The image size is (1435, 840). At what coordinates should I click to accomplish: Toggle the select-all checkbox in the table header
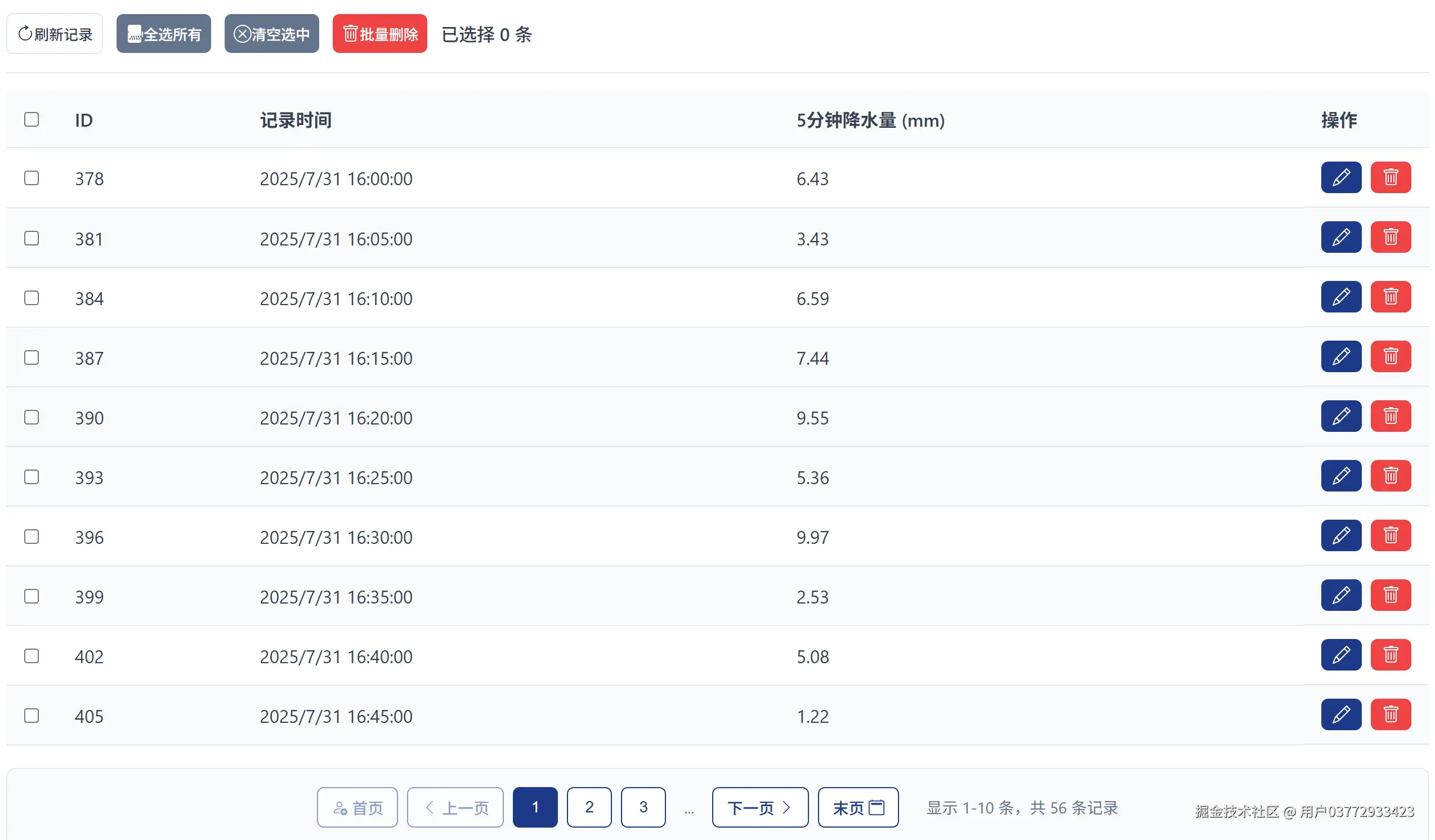tap(32, 119)
